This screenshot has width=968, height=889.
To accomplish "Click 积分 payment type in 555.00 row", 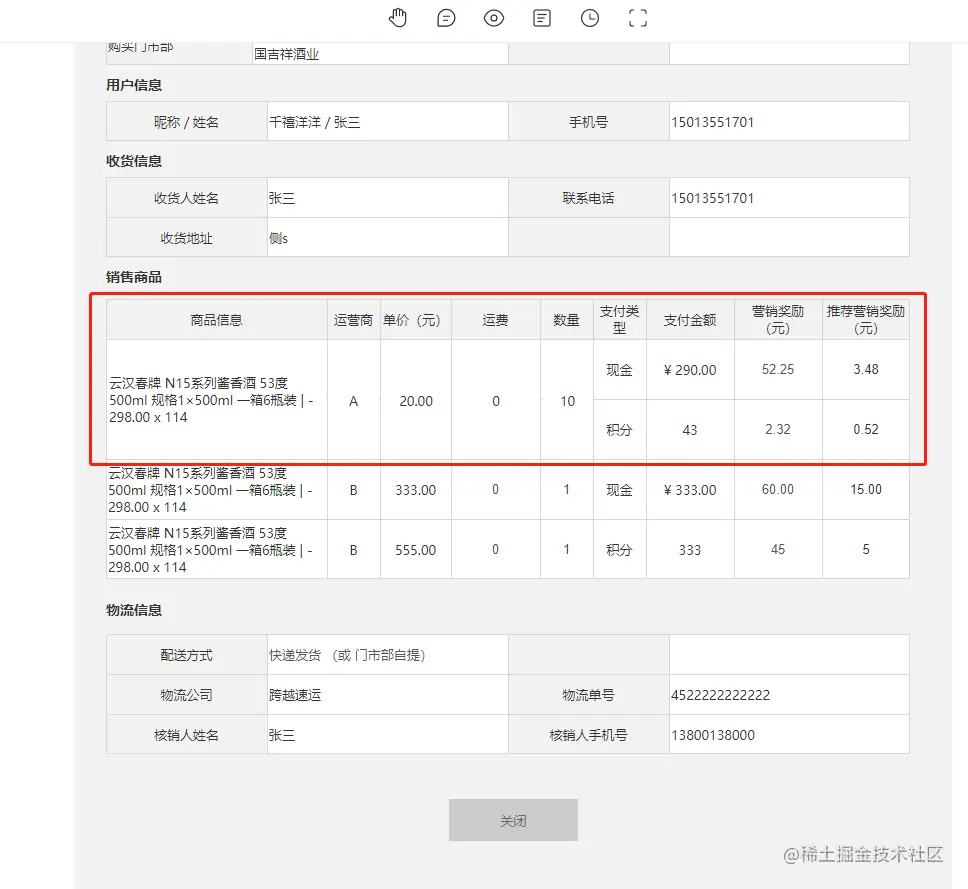I will click(x=619, y=550).
